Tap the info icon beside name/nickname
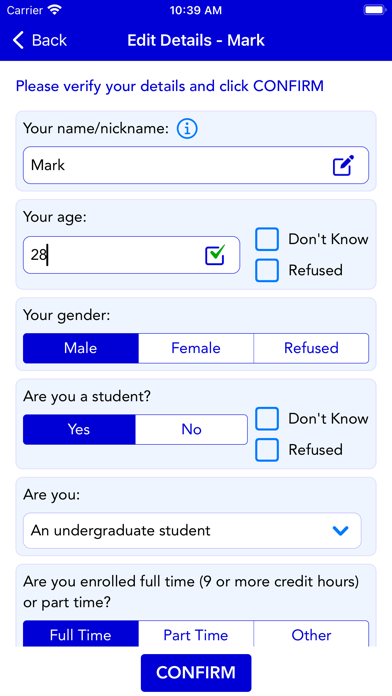 187,129
